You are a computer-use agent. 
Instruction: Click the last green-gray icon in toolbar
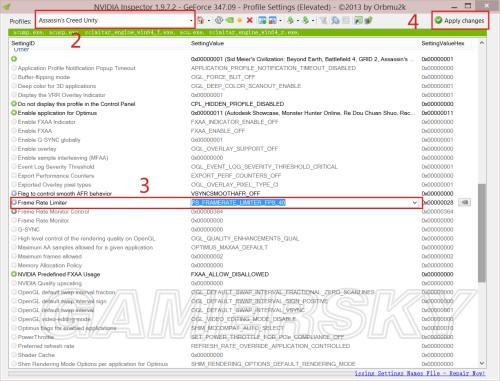pos(369,20)
